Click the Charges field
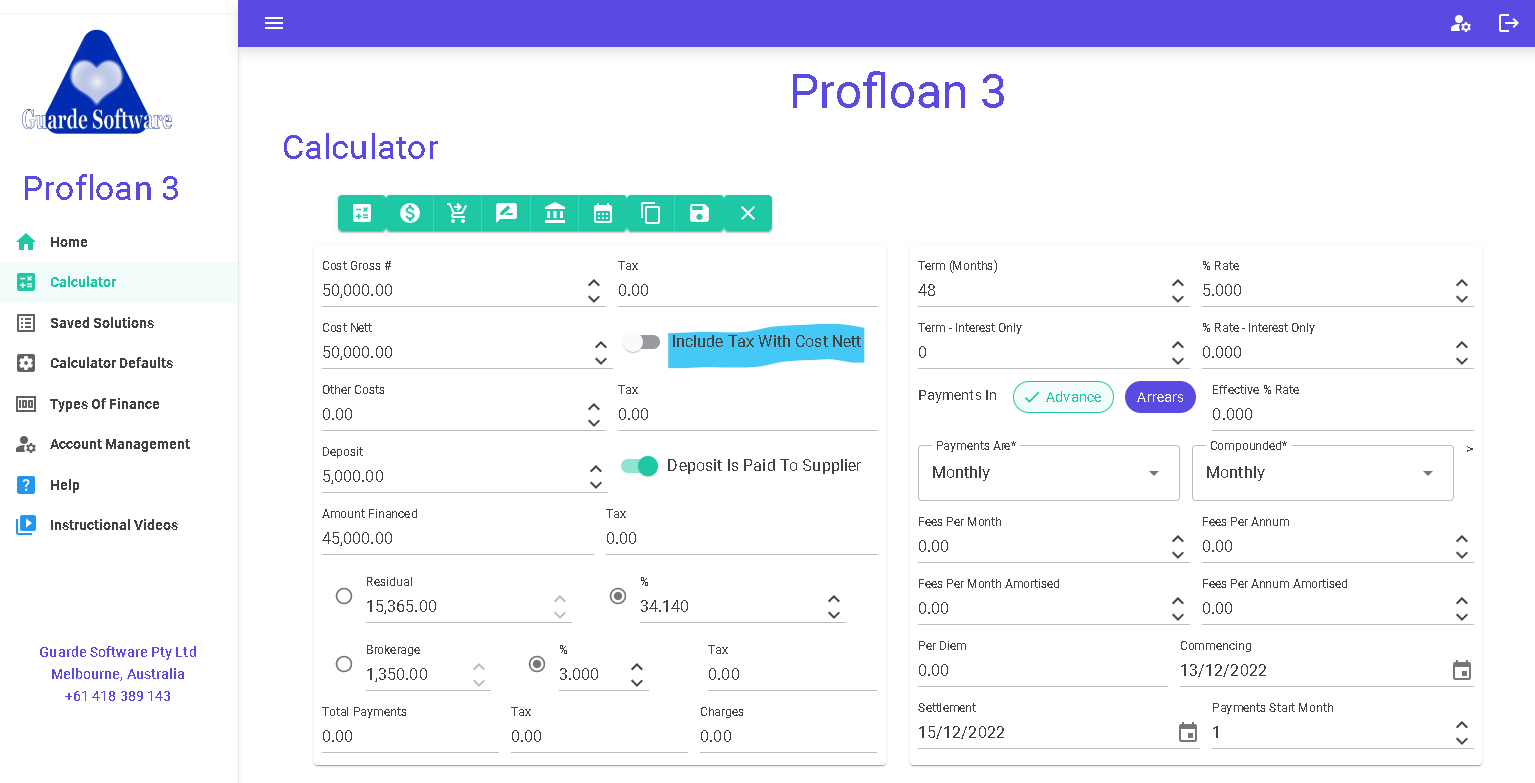This screenshot has width=1535, height=783. click(788, 737)
